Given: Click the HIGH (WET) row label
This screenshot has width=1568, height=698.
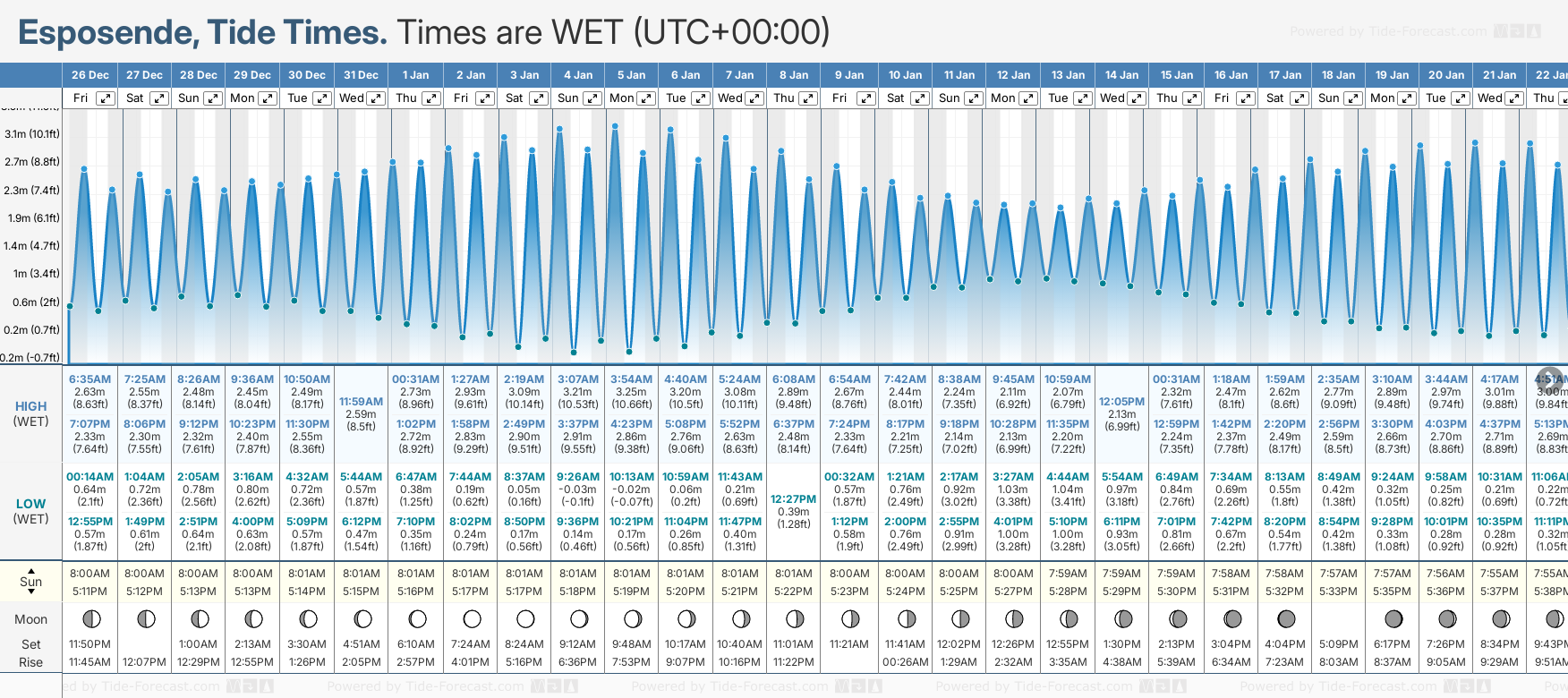Looking at the screenshot, I should coord(31,413).
